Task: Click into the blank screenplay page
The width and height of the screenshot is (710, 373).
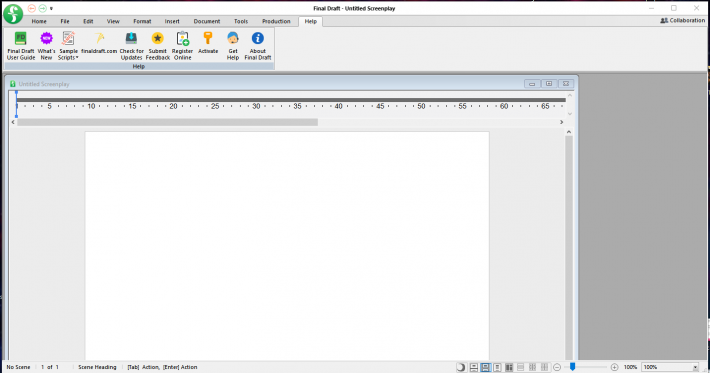Action: [287, 245]
